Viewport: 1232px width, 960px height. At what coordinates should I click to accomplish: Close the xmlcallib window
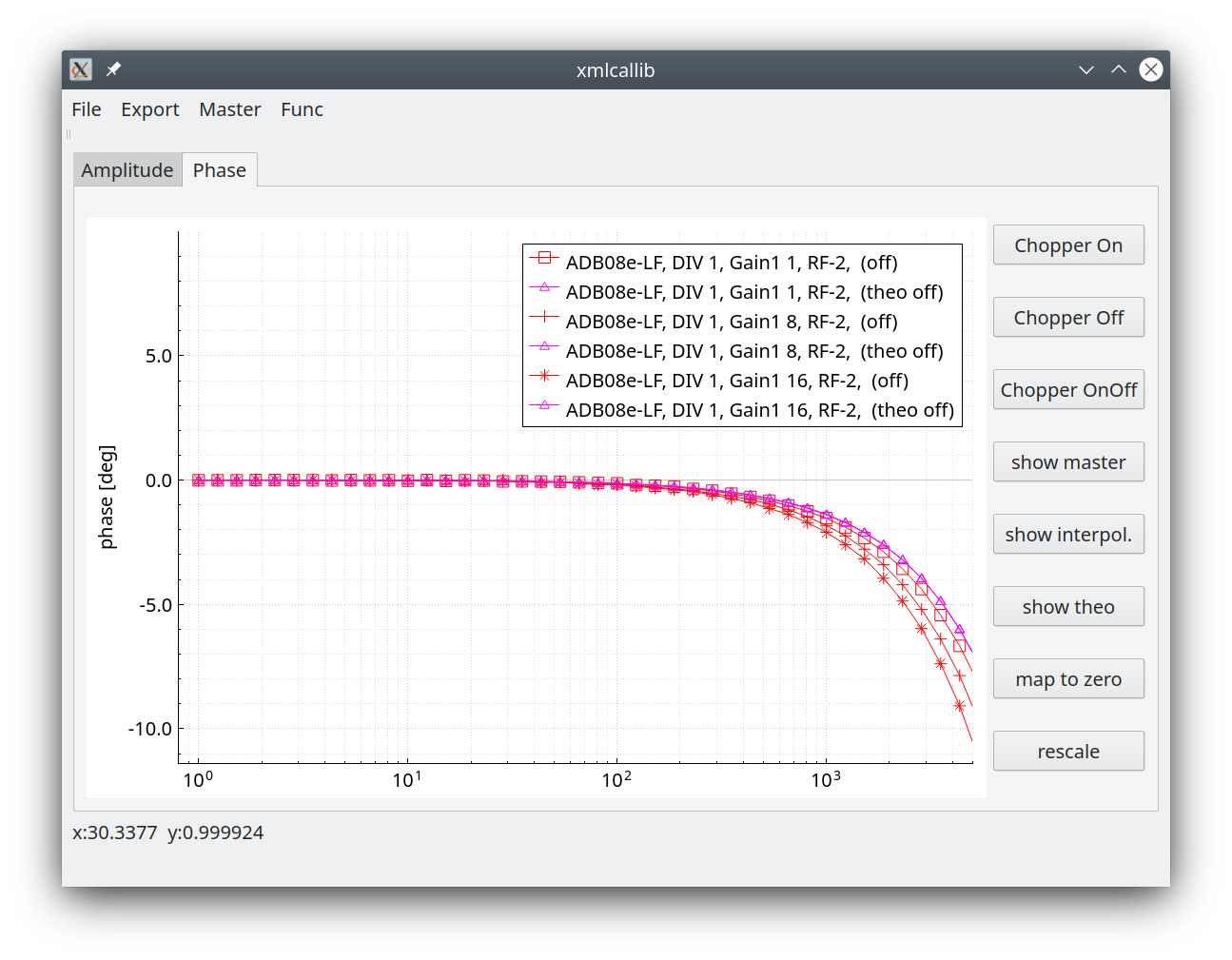point(1151,69)
